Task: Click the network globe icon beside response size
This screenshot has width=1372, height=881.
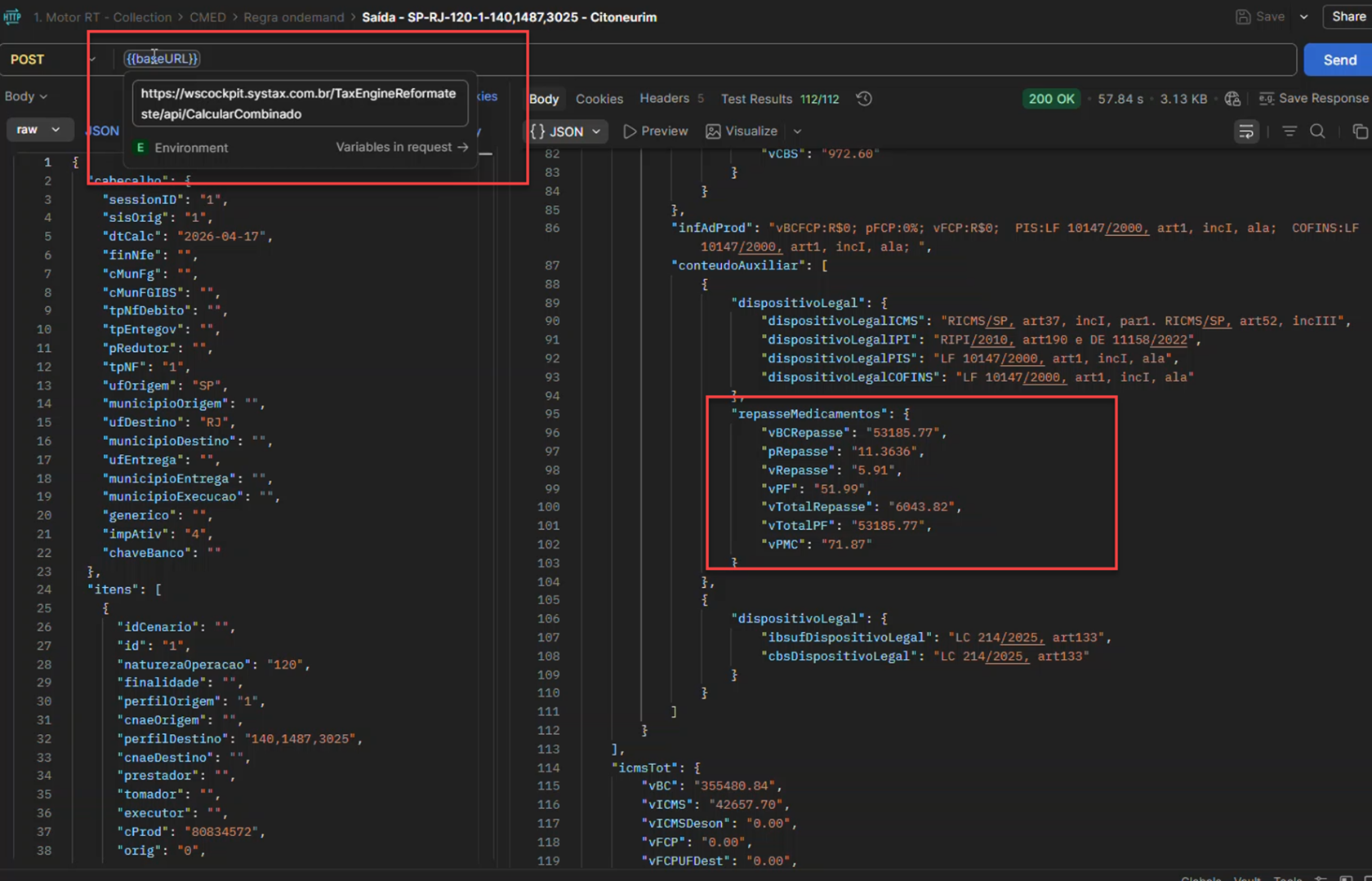Action: click(x=1232, y=99)
